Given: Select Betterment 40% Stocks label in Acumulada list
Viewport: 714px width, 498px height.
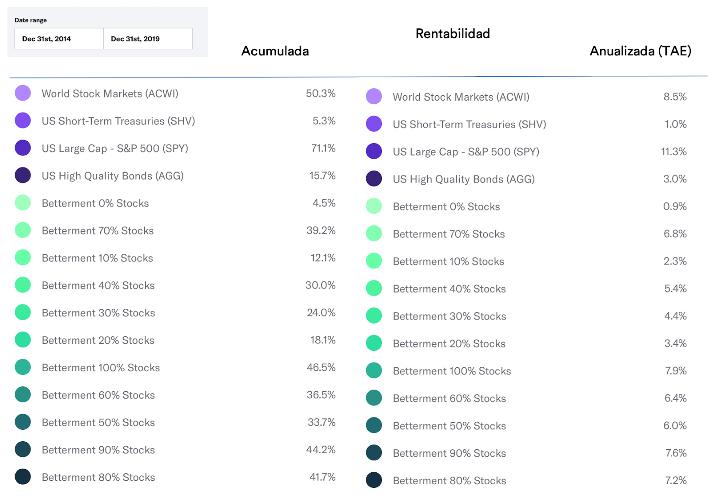Looking at the screenshot, I should pyautogui.click(x=98, y=285).
